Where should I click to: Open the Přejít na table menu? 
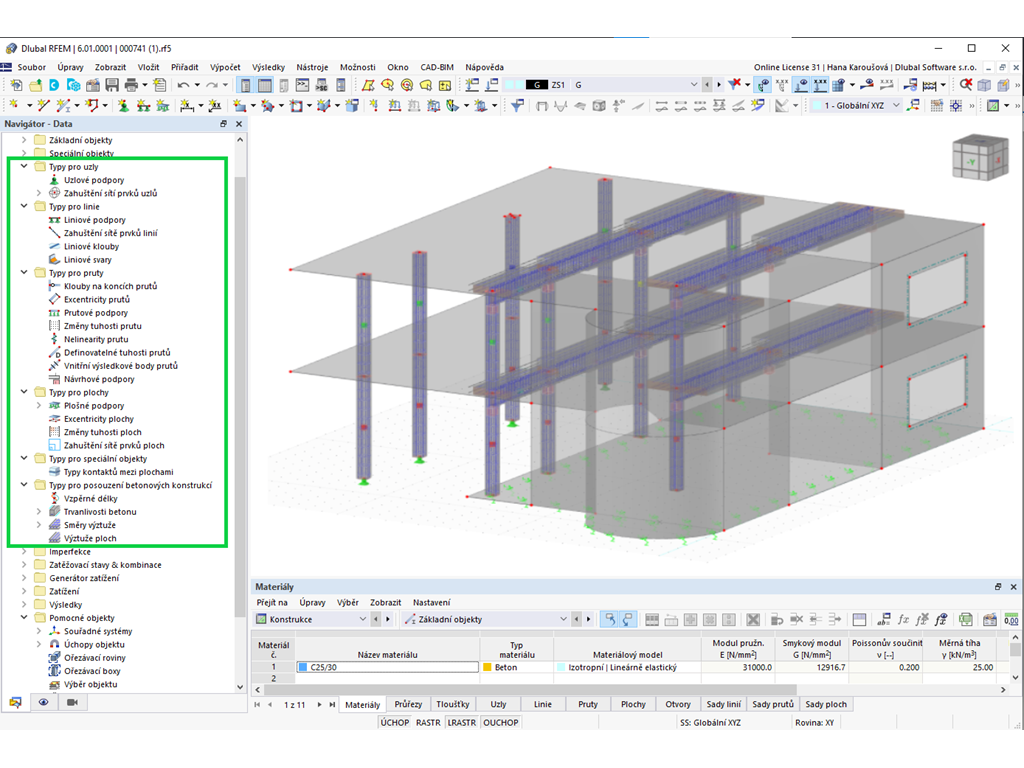272,602
